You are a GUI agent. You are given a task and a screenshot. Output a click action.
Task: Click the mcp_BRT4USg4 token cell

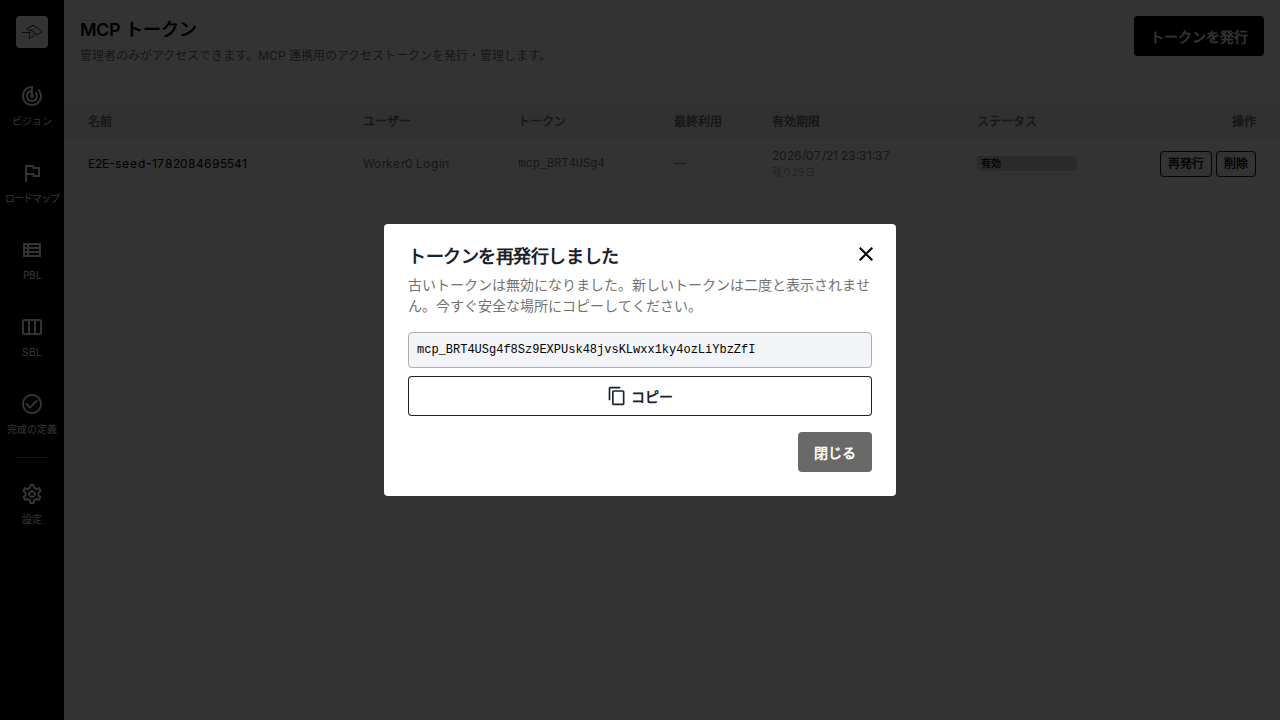click(561, 163)
